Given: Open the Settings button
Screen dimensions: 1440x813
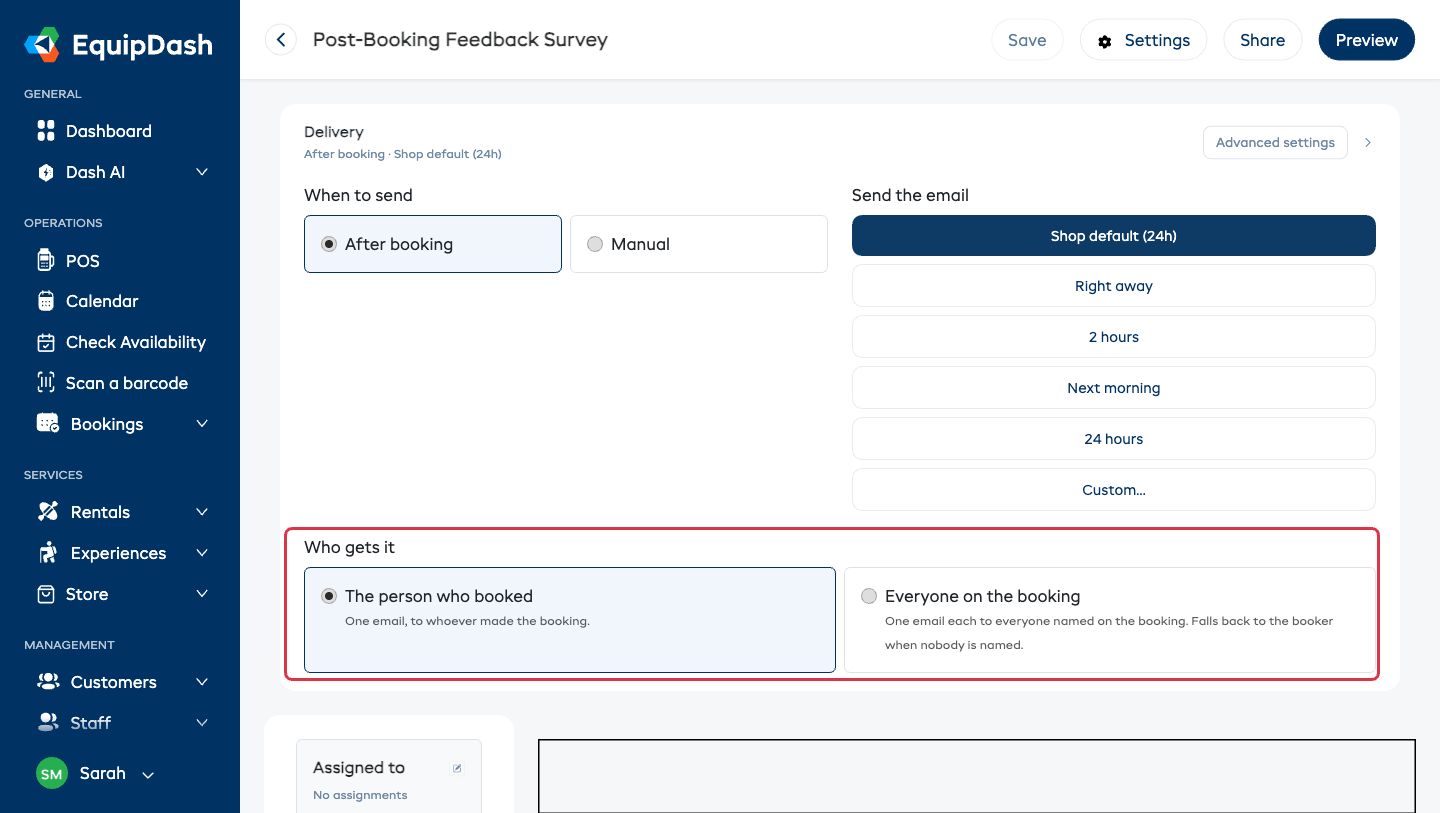Looking at the screenshot, I should coord(1144,40).
